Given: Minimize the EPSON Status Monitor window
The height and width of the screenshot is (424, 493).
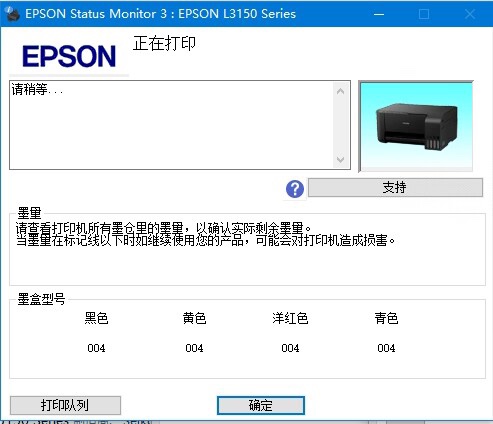Looking at the screenshot, I should pyautogui.click(x=379, y=14).
